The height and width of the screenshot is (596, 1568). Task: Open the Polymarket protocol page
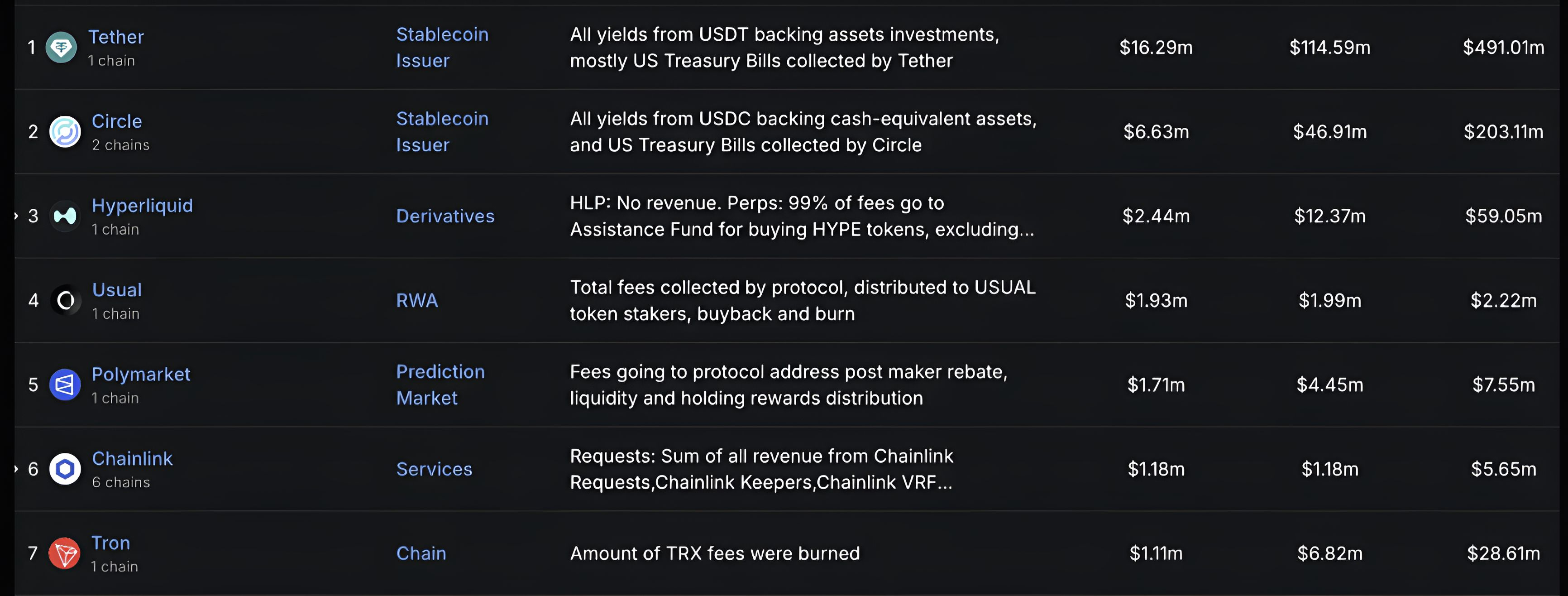[141, 375]
